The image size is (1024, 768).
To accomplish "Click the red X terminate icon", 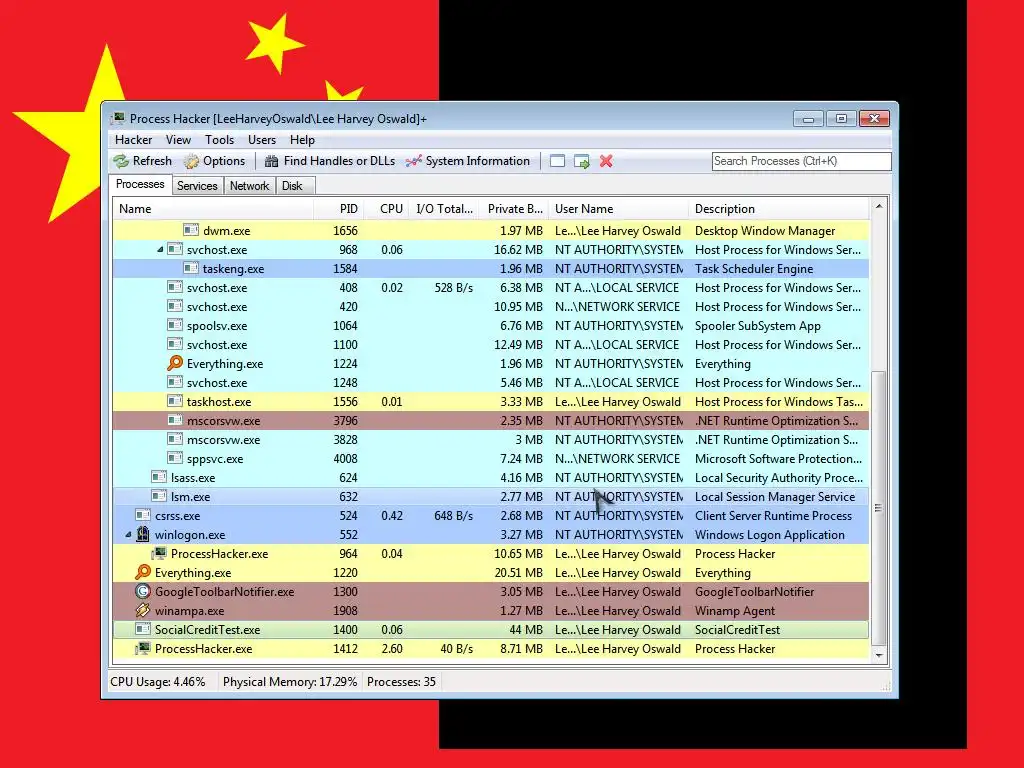I will click(606, 161).
